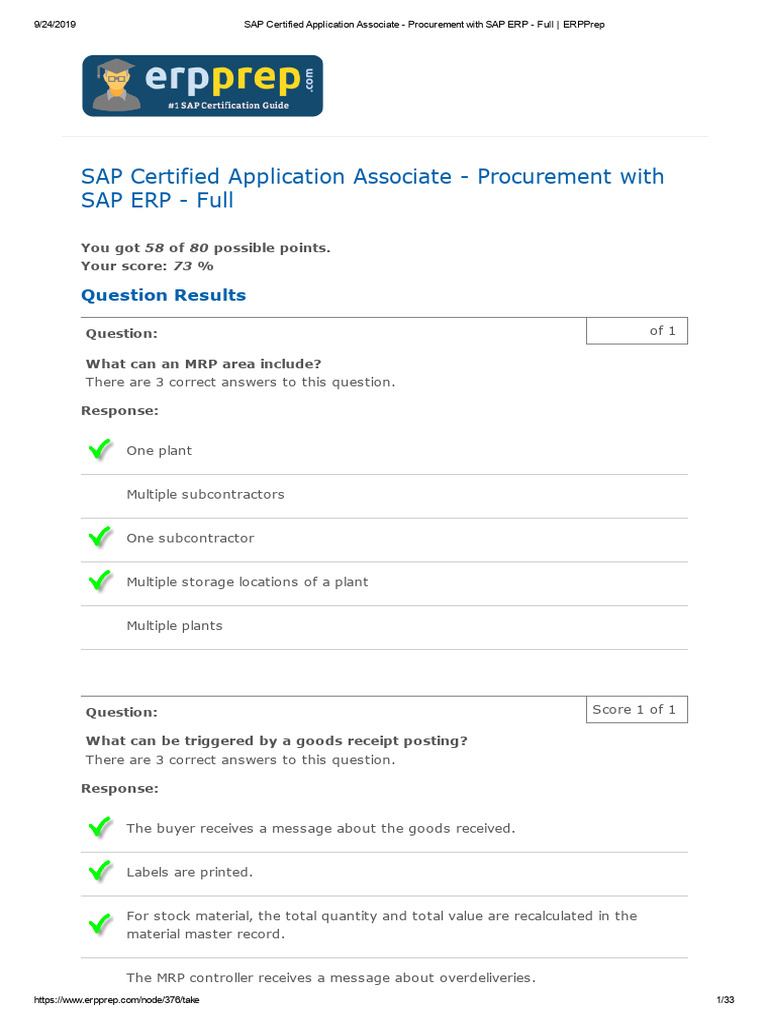Click the green checkmark beside One subcontractor
This screenshot has height=1024, width=768.
point(100,538)
